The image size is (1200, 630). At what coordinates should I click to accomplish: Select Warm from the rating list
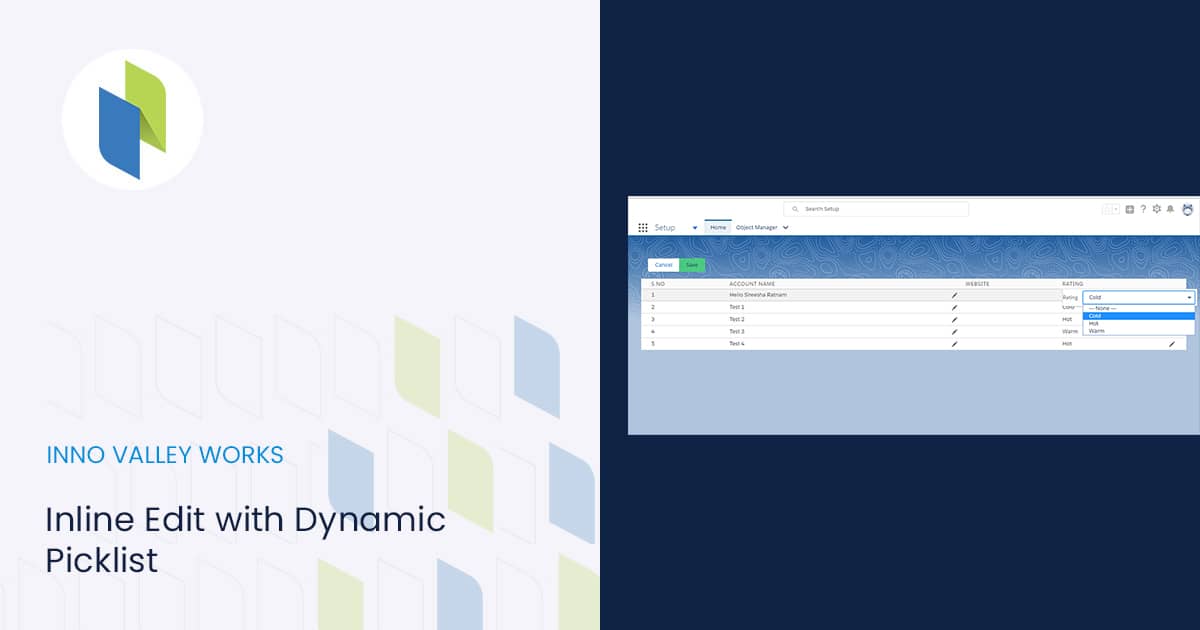tap(1097, 331)
